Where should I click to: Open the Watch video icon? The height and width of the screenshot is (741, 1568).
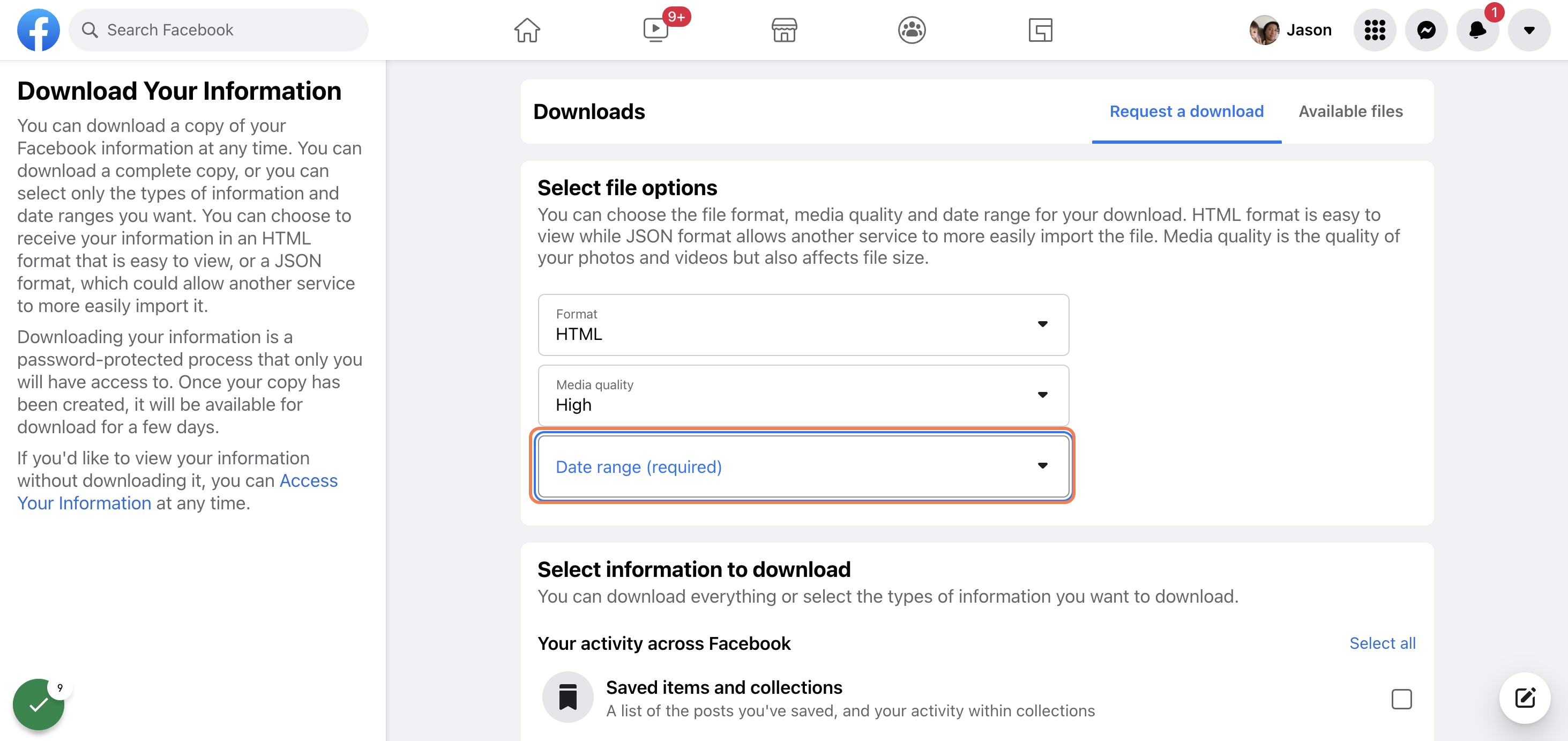coord(656,30)
